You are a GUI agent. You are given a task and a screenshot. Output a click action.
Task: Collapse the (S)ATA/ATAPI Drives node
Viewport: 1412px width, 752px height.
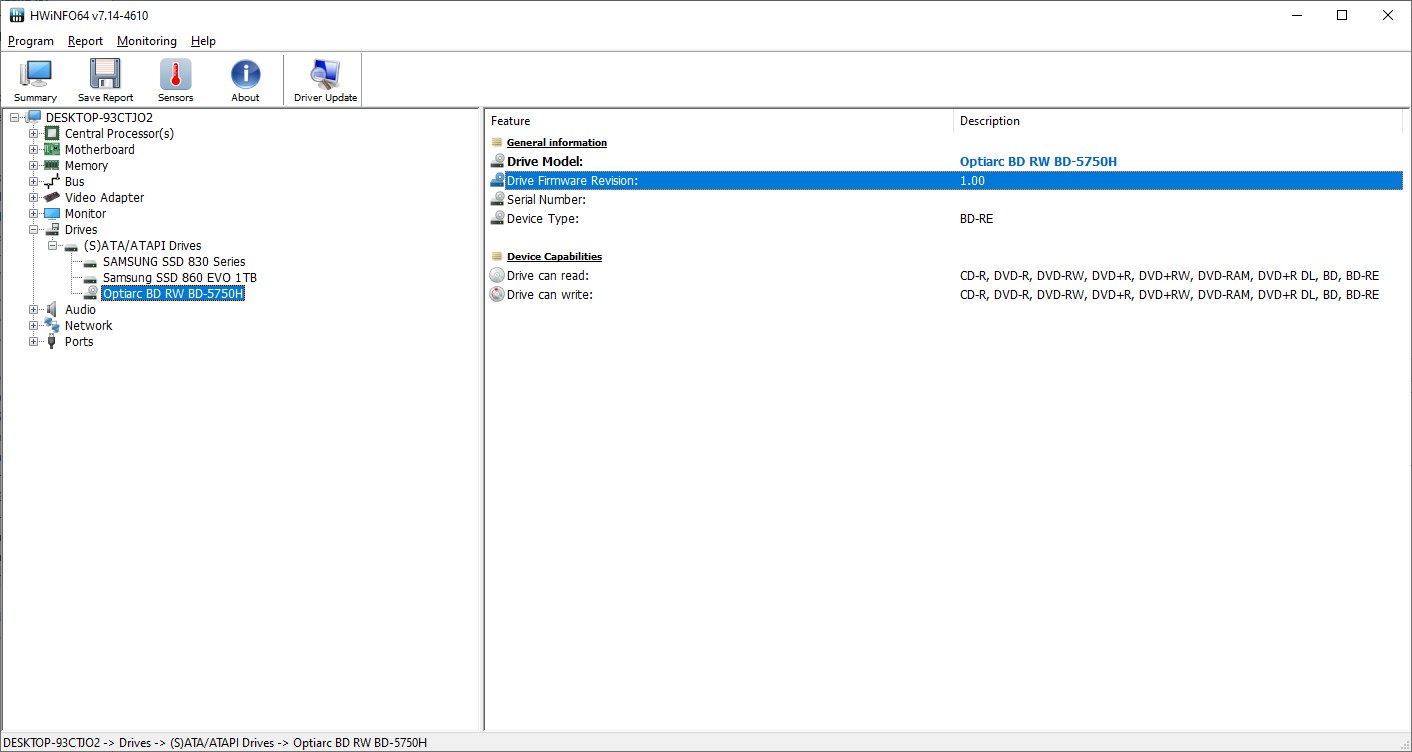tap(52, 245)
